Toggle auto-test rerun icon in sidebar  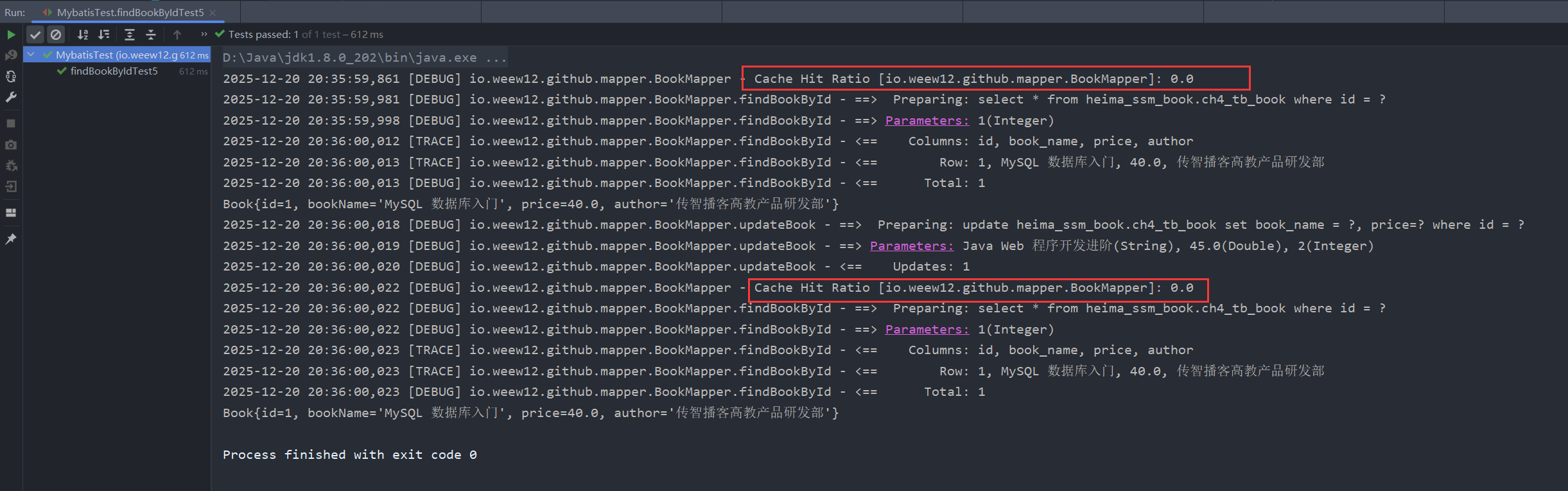11,76
